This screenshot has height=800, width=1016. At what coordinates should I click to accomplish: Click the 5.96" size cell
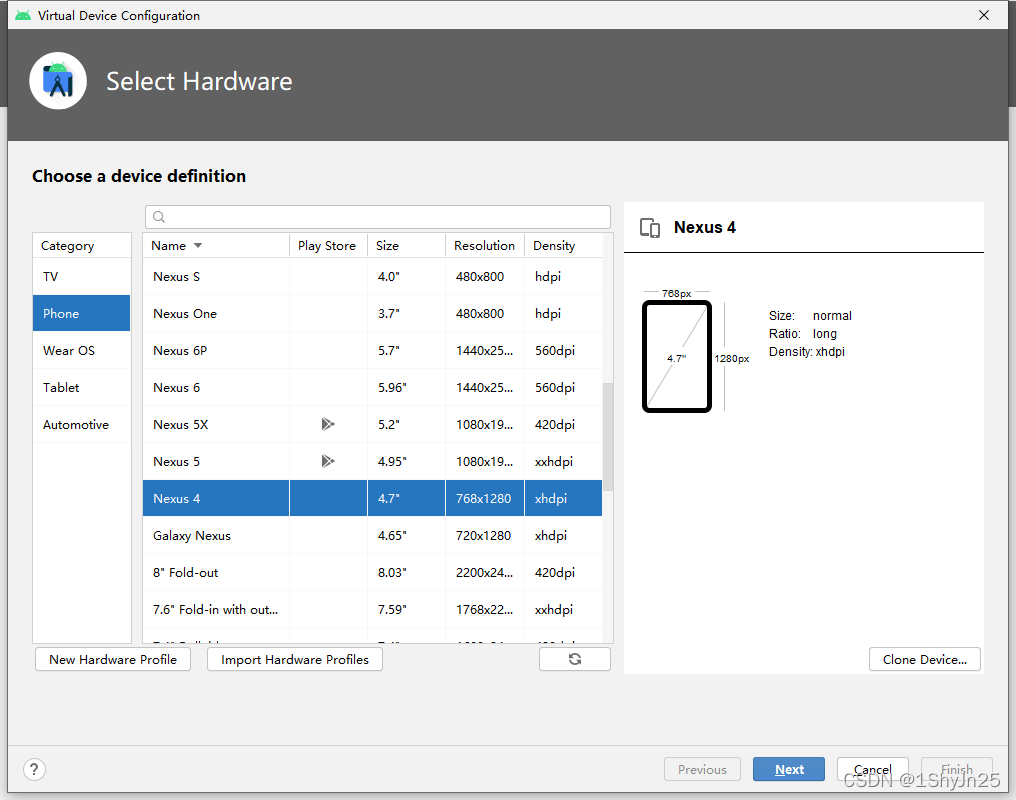pos(406,387)
